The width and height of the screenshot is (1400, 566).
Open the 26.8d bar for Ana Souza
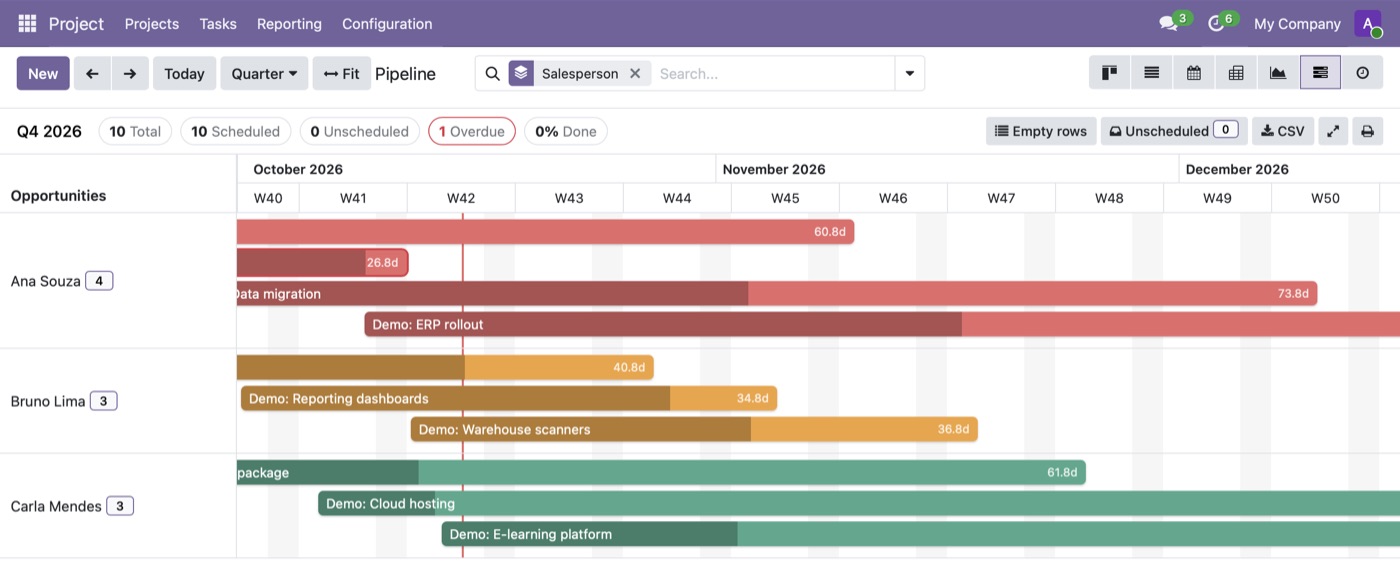point(322,263)
